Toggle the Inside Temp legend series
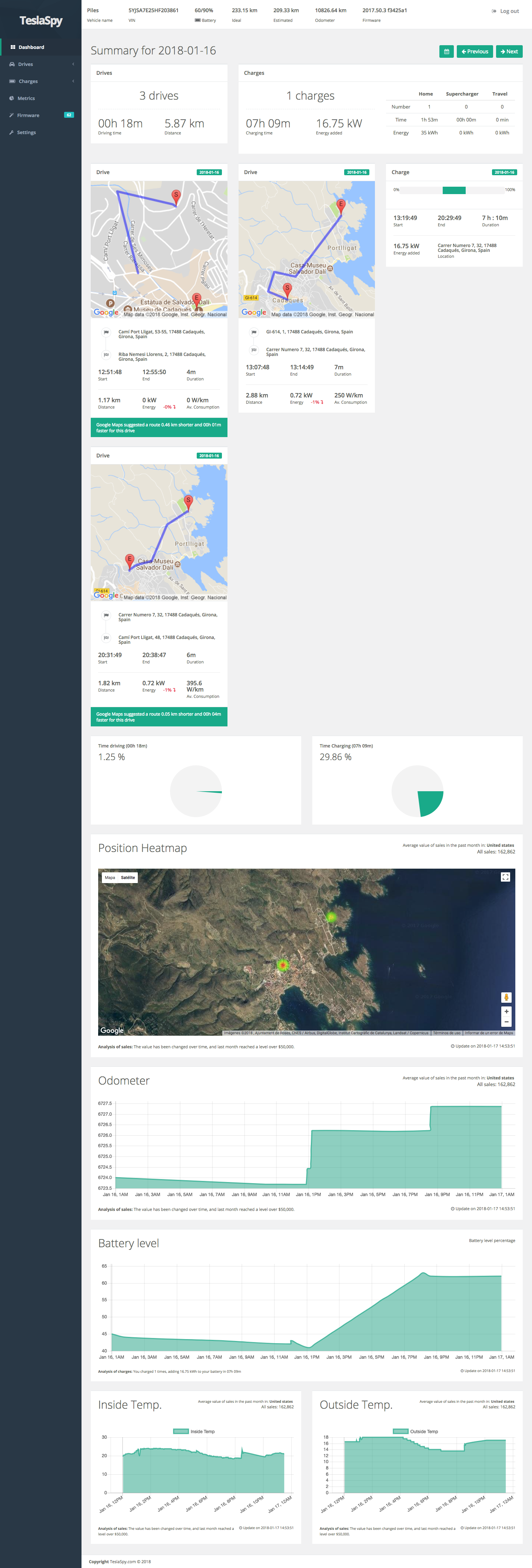Viewport: 532px width, 1568px height. coord(194,1432)
